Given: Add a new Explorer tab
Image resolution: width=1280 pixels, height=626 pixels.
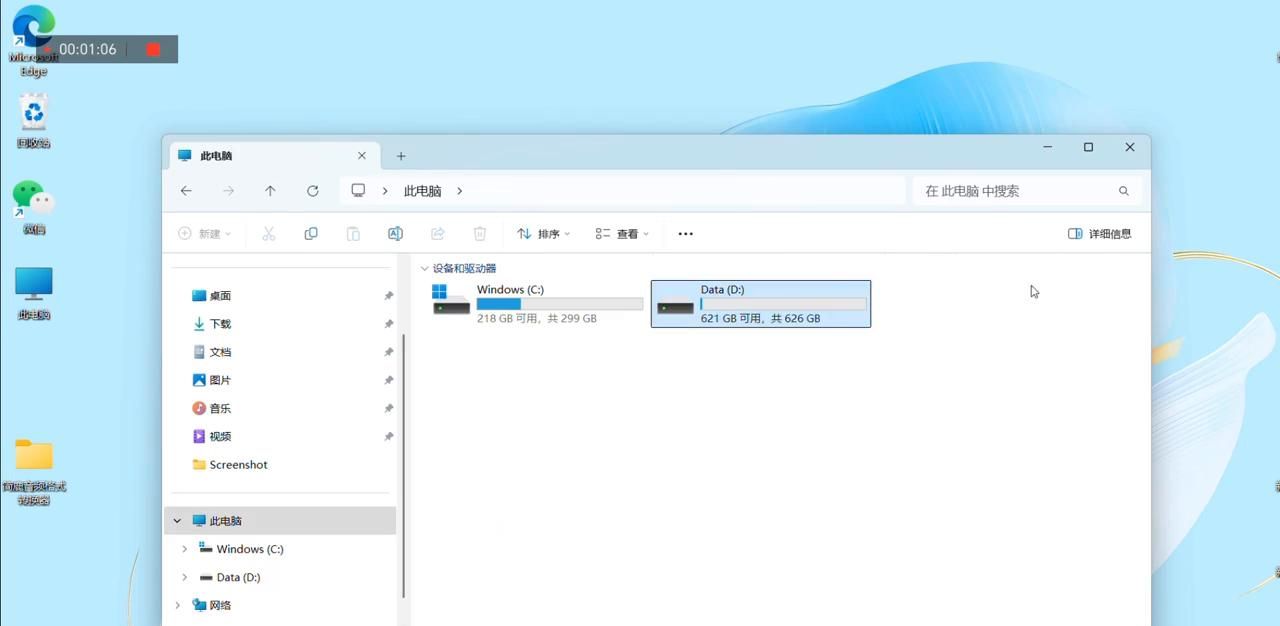Looking at the screenshot, I should (x=401, y=156).
